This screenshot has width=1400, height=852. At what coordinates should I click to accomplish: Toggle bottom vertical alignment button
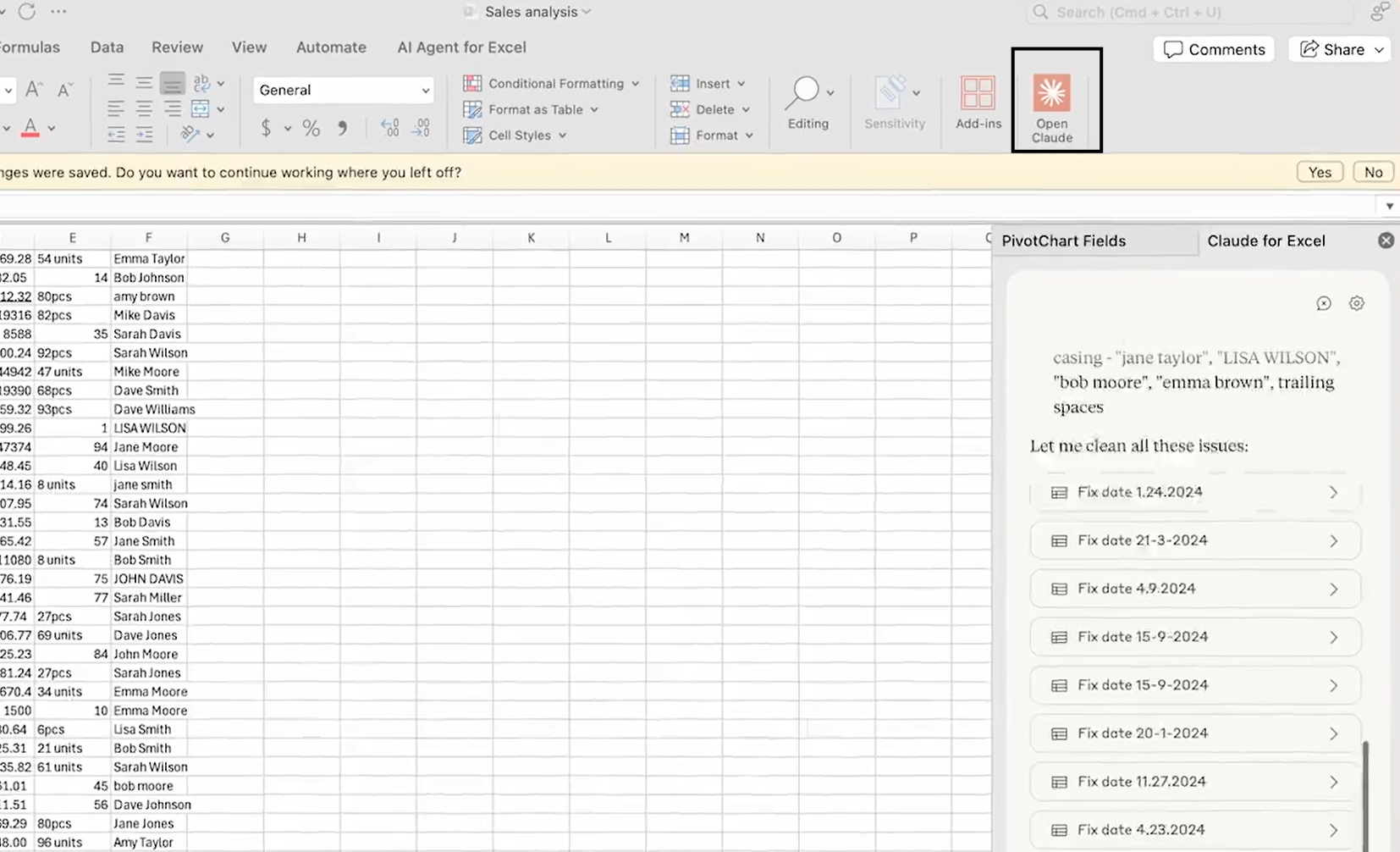tap(172, 83)
